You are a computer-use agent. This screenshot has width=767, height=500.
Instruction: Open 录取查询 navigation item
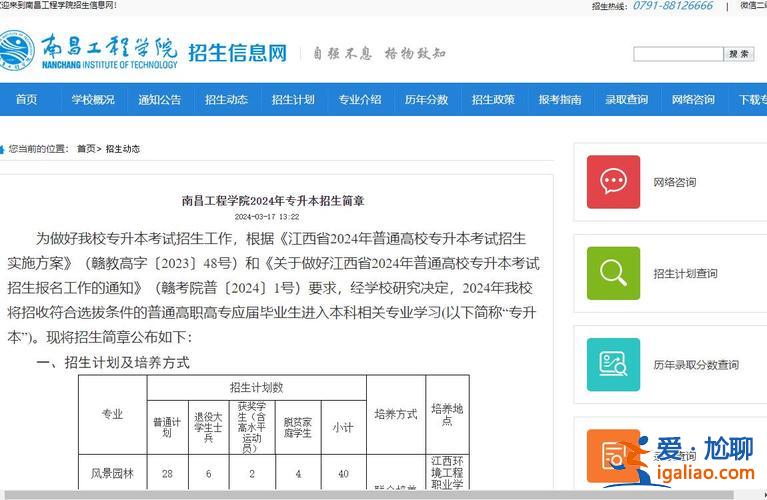pyautogui.click(x=626, y=100)
